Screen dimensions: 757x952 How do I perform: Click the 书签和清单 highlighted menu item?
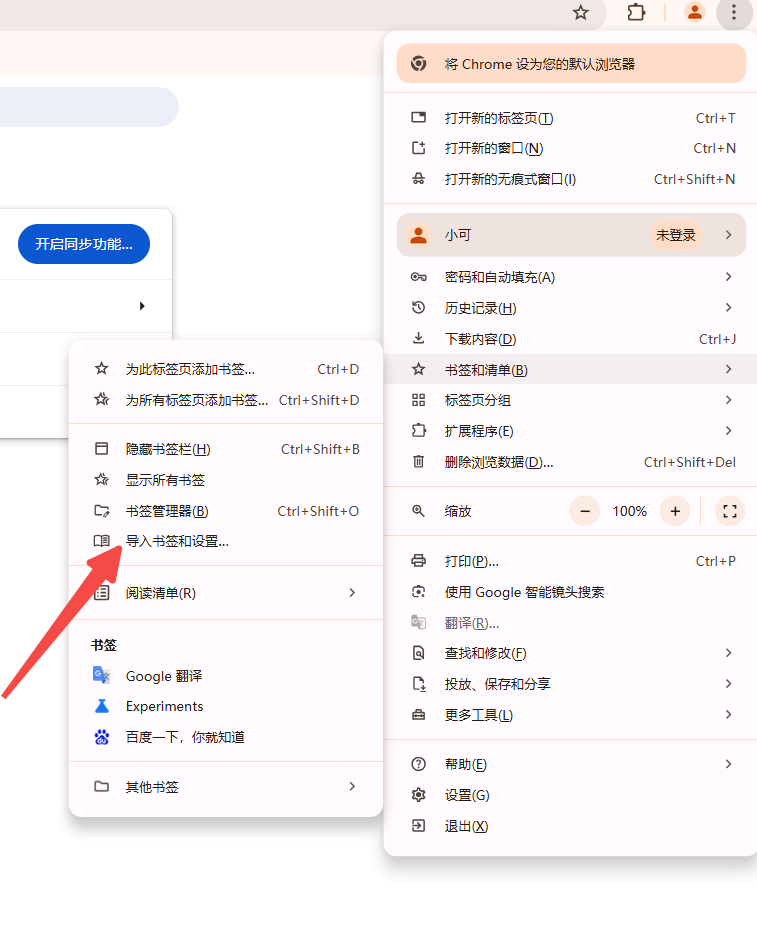[x=571, y=369]
